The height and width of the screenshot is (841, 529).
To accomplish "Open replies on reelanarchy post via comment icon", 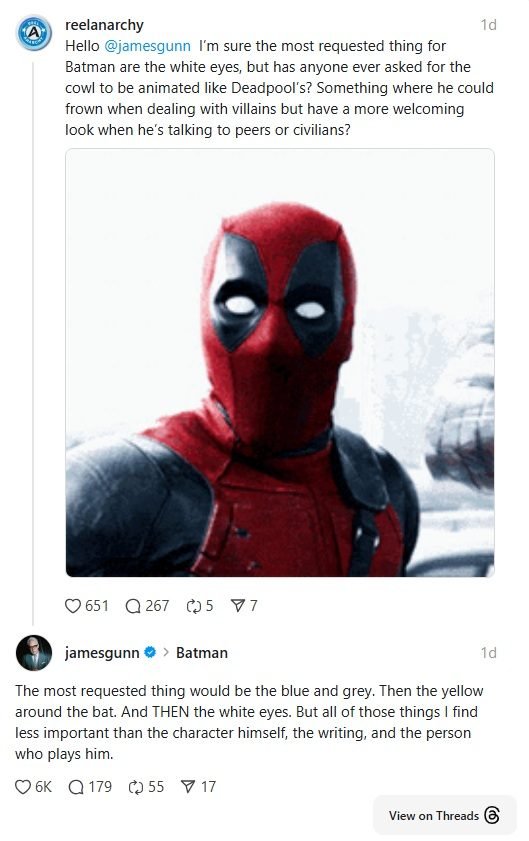I will (x=133, y=606).
